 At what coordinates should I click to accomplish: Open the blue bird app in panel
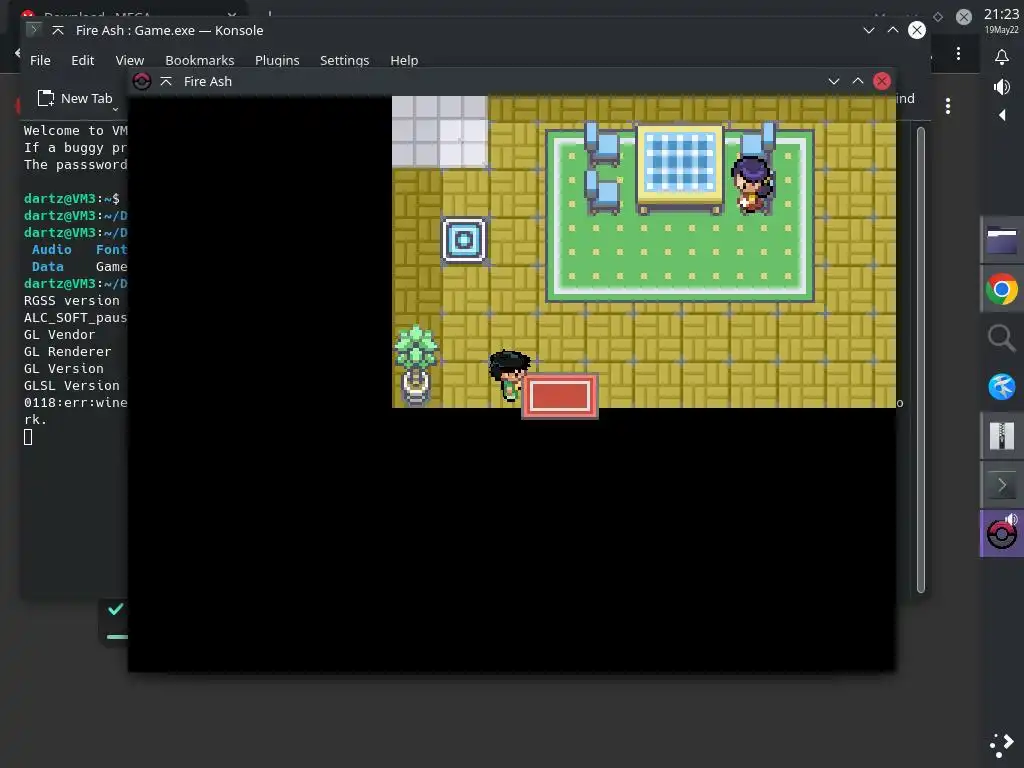tap(1002, 387)
